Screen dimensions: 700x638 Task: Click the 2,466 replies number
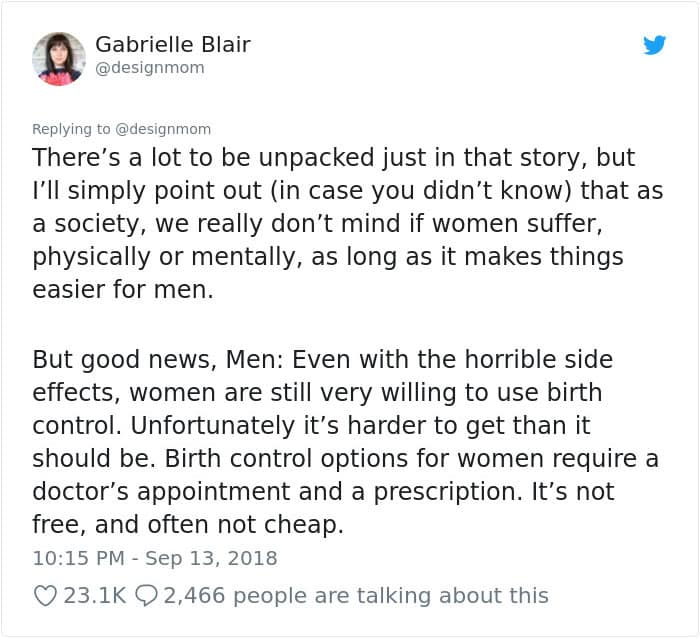[194, 596]
